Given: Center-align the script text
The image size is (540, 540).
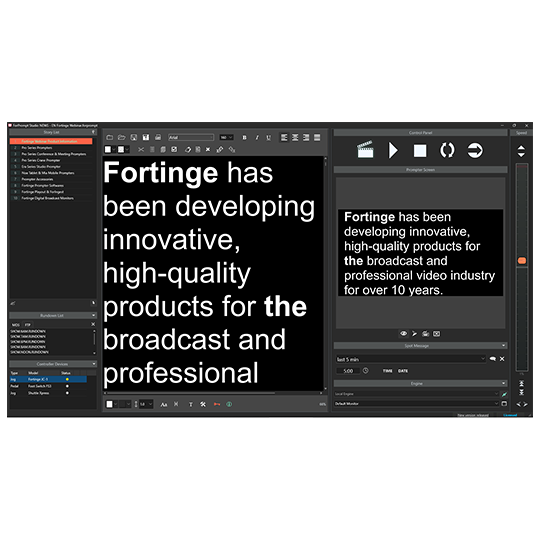Looking at the screenshot, I should (x=295, y=137).
